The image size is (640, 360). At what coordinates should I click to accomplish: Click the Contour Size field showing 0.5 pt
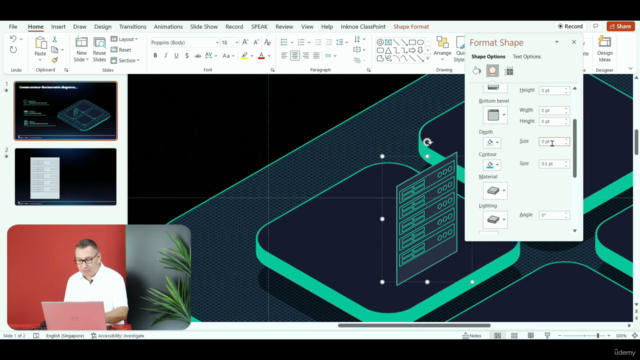click(x=554, y=164)
